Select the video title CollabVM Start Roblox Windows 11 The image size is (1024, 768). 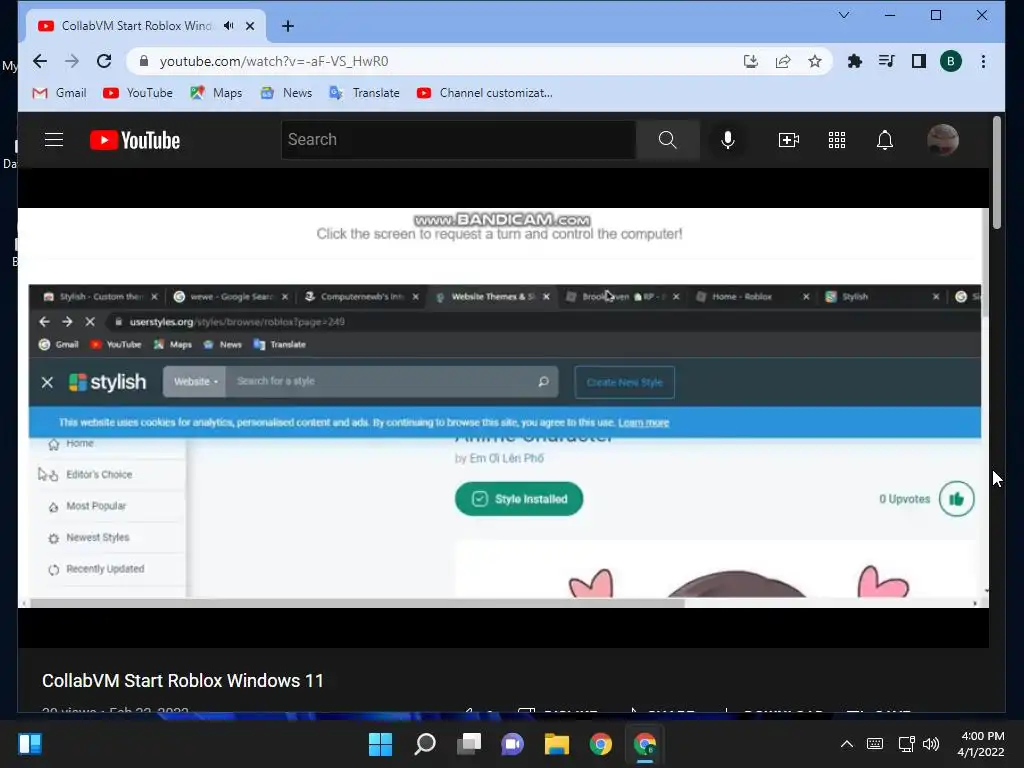[x=183, y=680]
